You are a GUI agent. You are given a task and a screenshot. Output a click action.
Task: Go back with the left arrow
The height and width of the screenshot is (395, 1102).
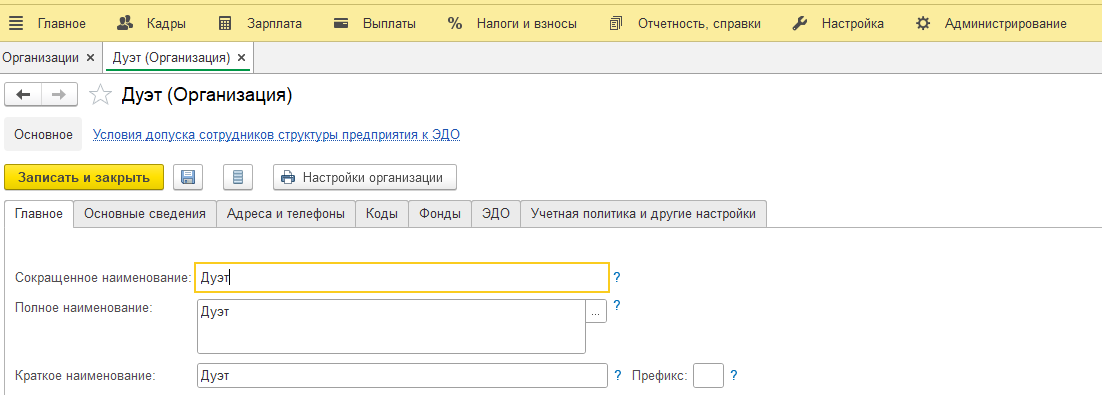(23, 95)
